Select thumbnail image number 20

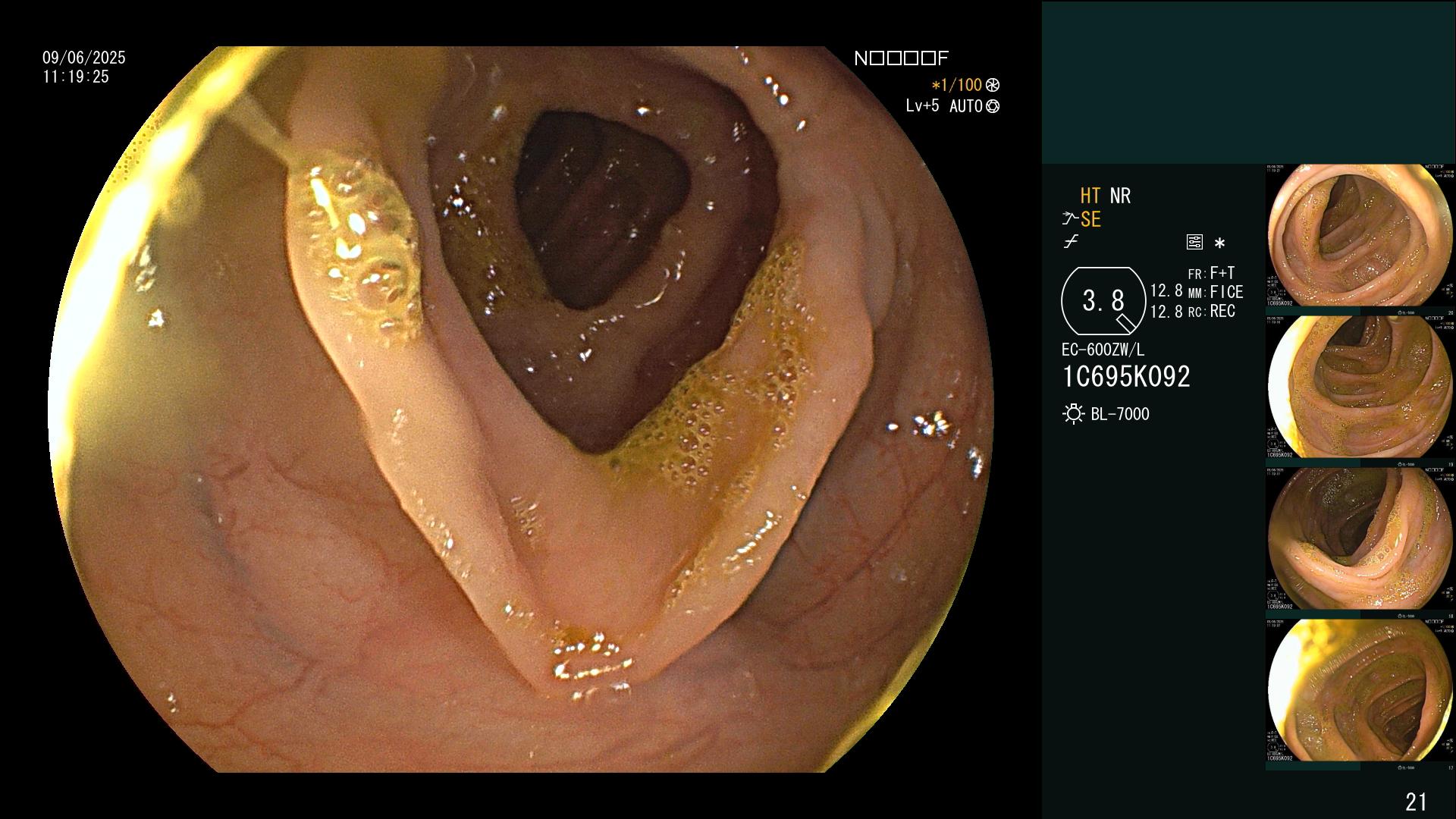1360,235
